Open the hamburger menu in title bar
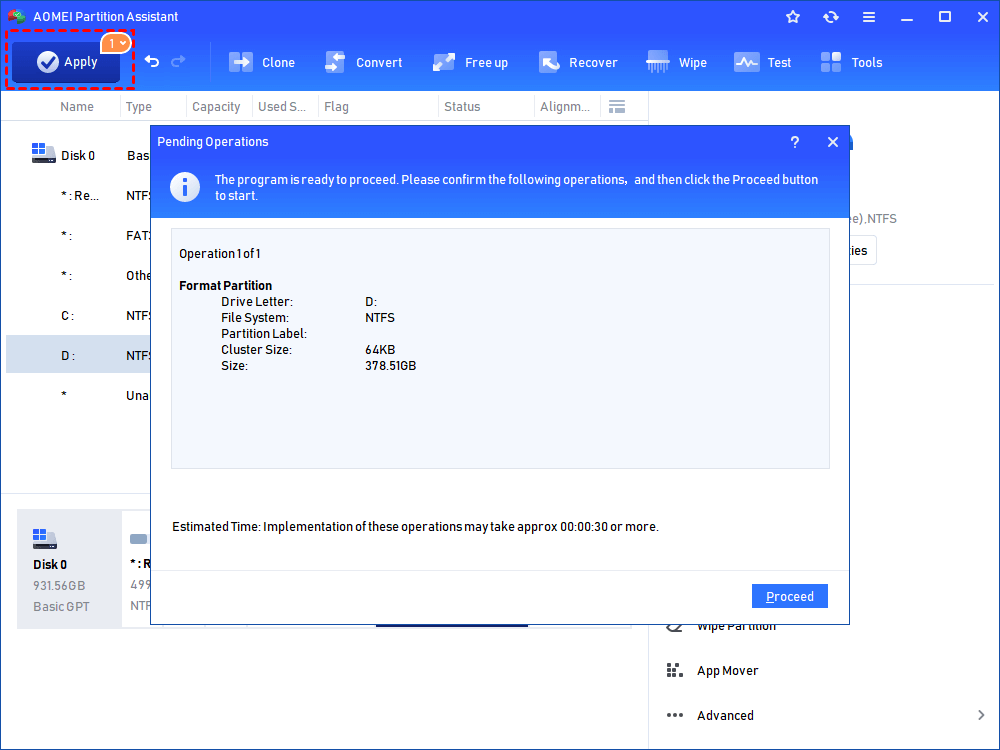 pos(869,17)
